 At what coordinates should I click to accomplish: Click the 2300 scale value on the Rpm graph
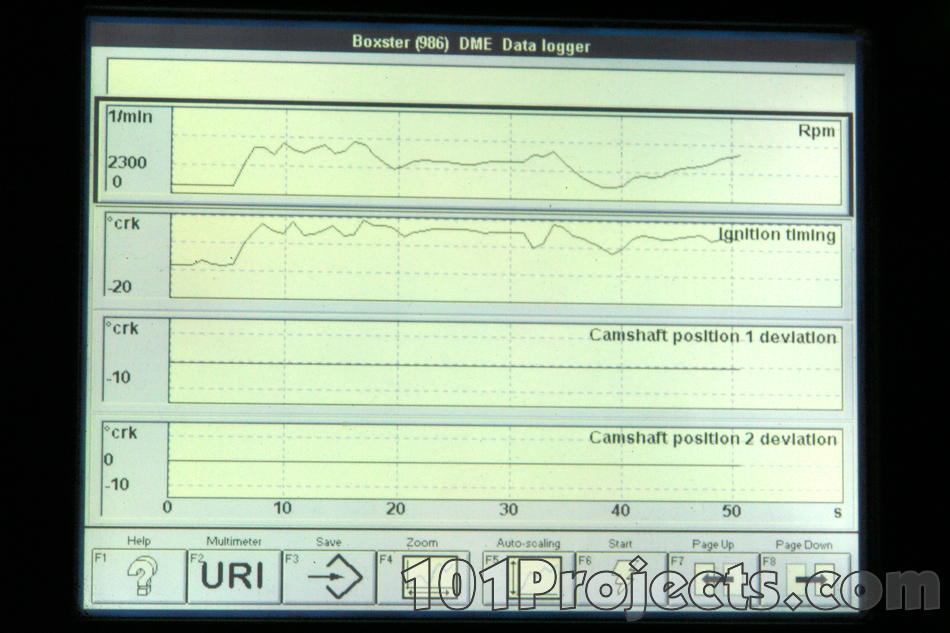tap(127, 162)
